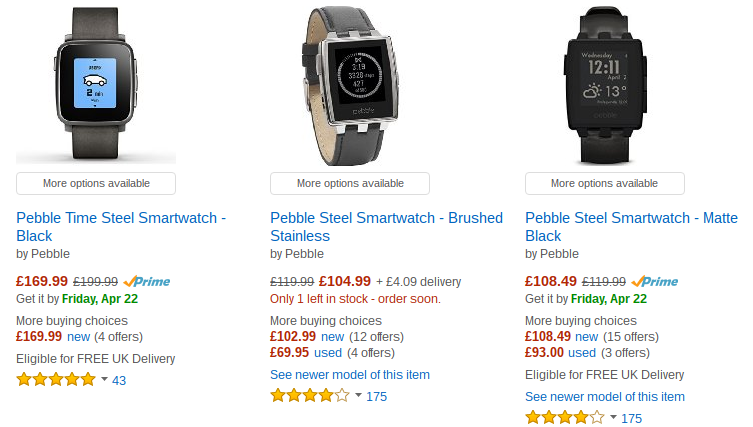The image size is (753, 427).
Task: Click More options available under Pebble Time Steel
Action: [x=96, y=183]
